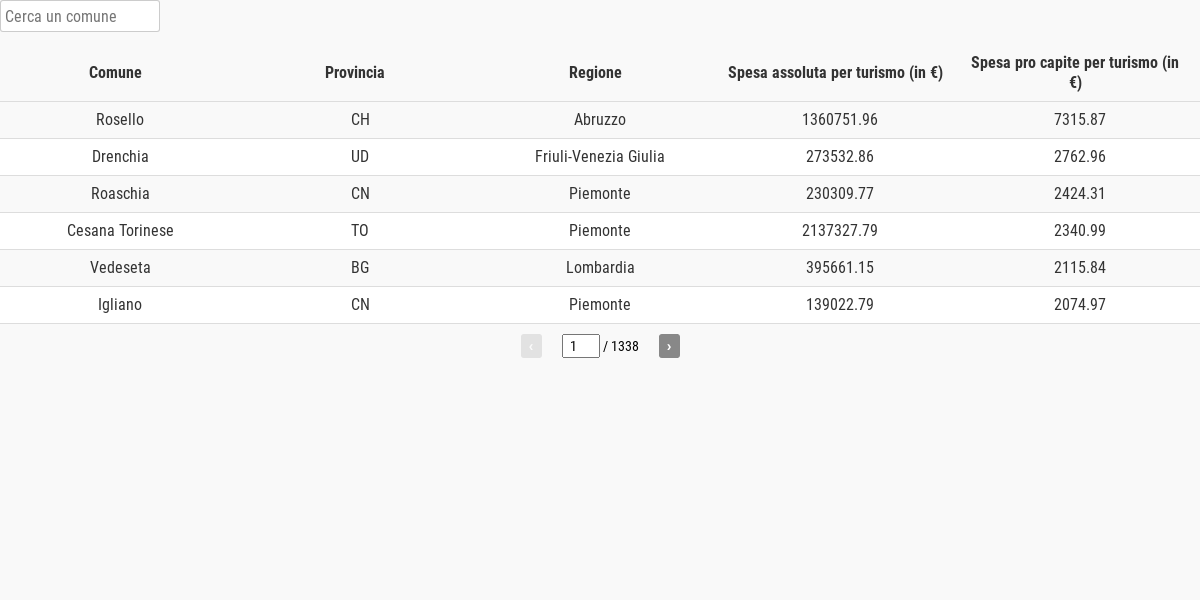Select the Rosello row
Image resolution: width=1200 pixels, height=600 pixels.
[600, 120]
